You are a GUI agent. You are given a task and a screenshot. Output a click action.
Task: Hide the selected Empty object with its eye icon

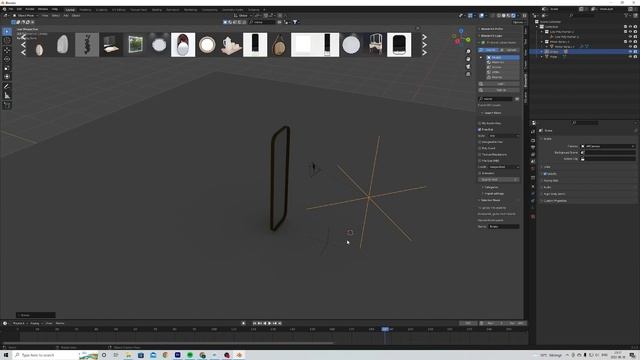pos(630,52)
